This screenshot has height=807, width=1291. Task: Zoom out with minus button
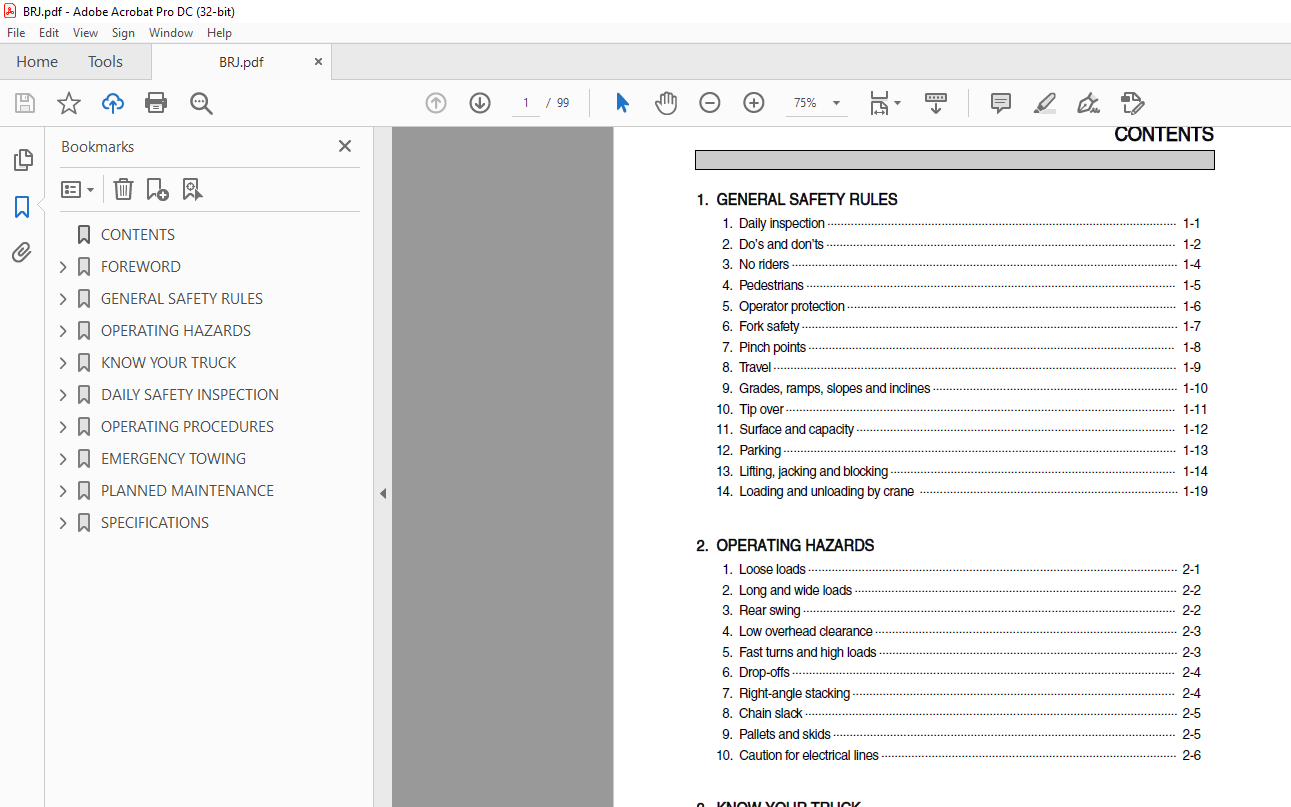710,103
